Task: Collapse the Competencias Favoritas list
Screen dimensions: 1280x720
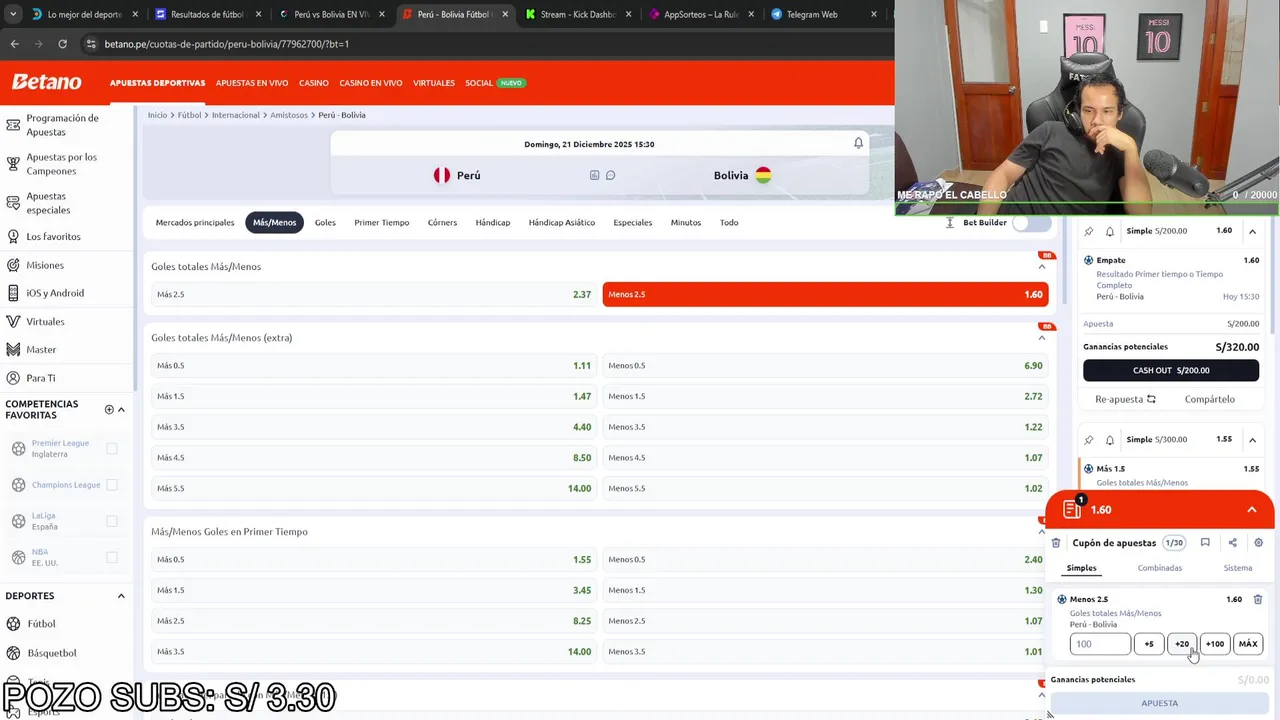Action: (x=121, y=409)
